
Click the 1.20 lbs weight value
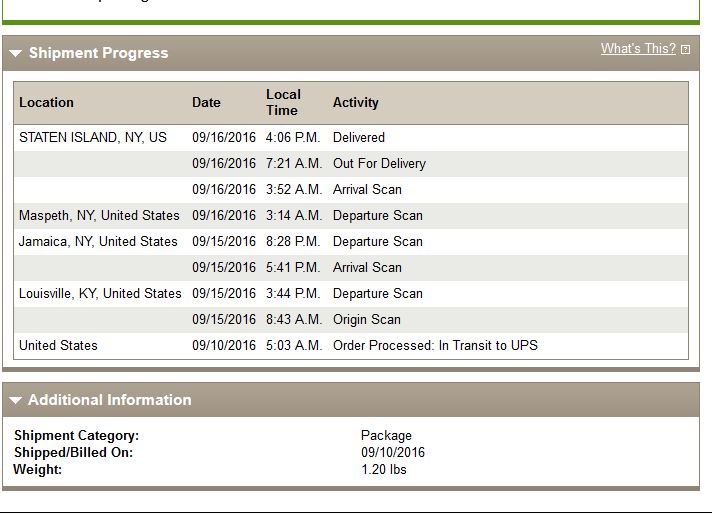pos(384,469)
